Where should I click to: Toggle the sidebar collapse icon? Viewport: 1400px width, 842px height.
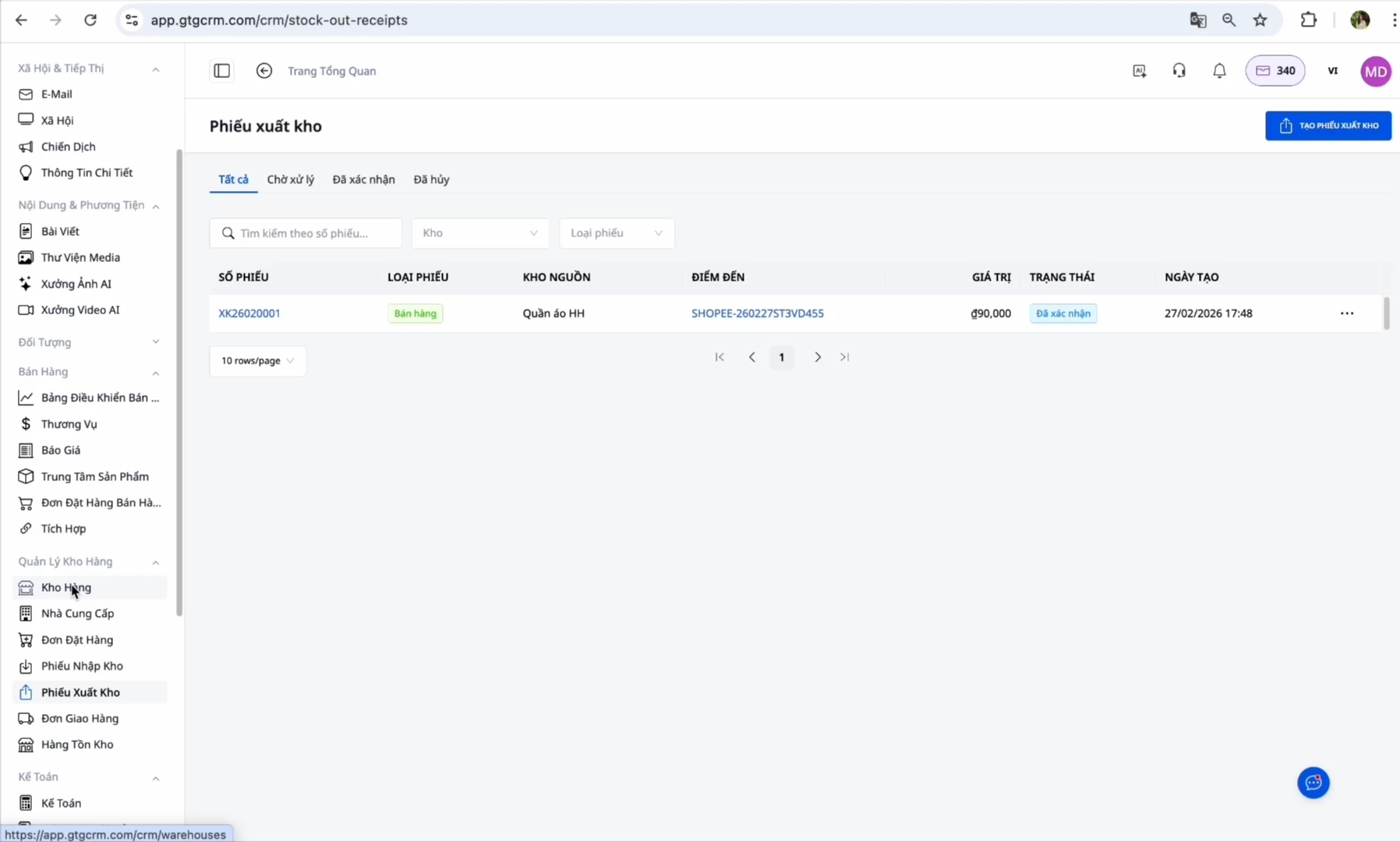(221, 71)
